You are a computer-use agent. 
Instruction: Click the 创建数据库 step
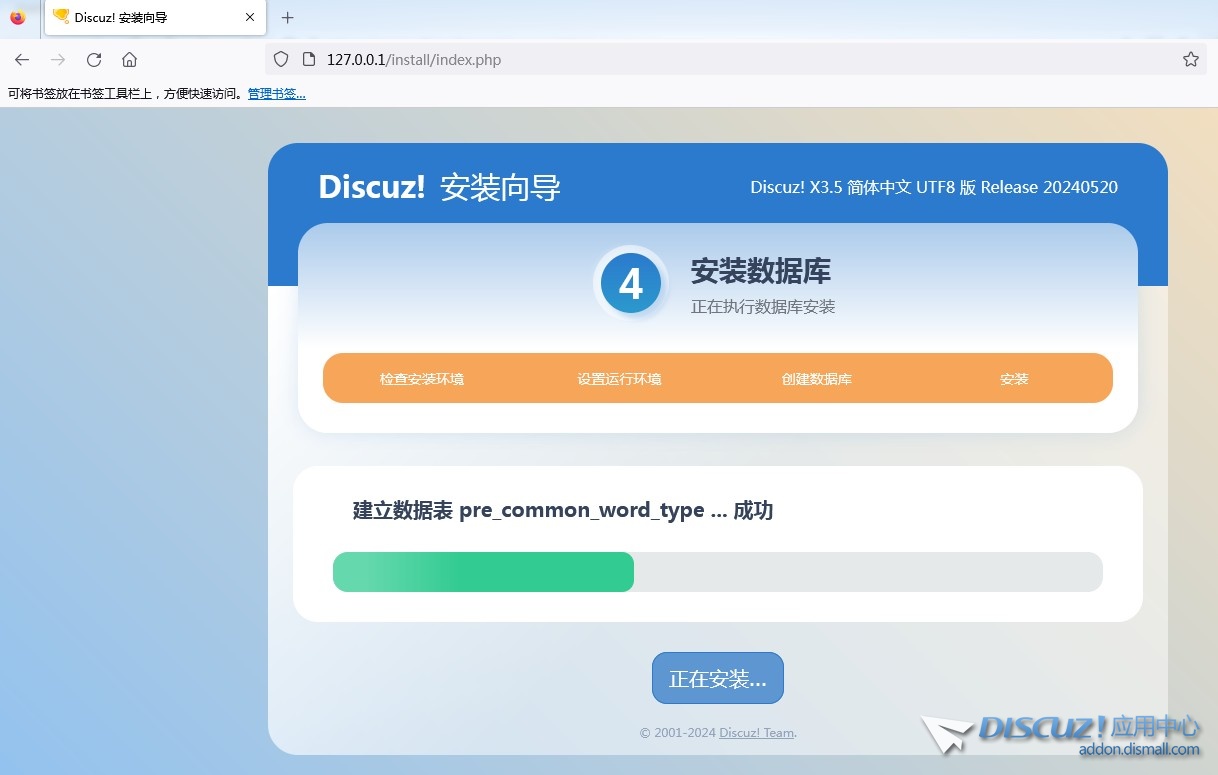[x=816, y=379]
